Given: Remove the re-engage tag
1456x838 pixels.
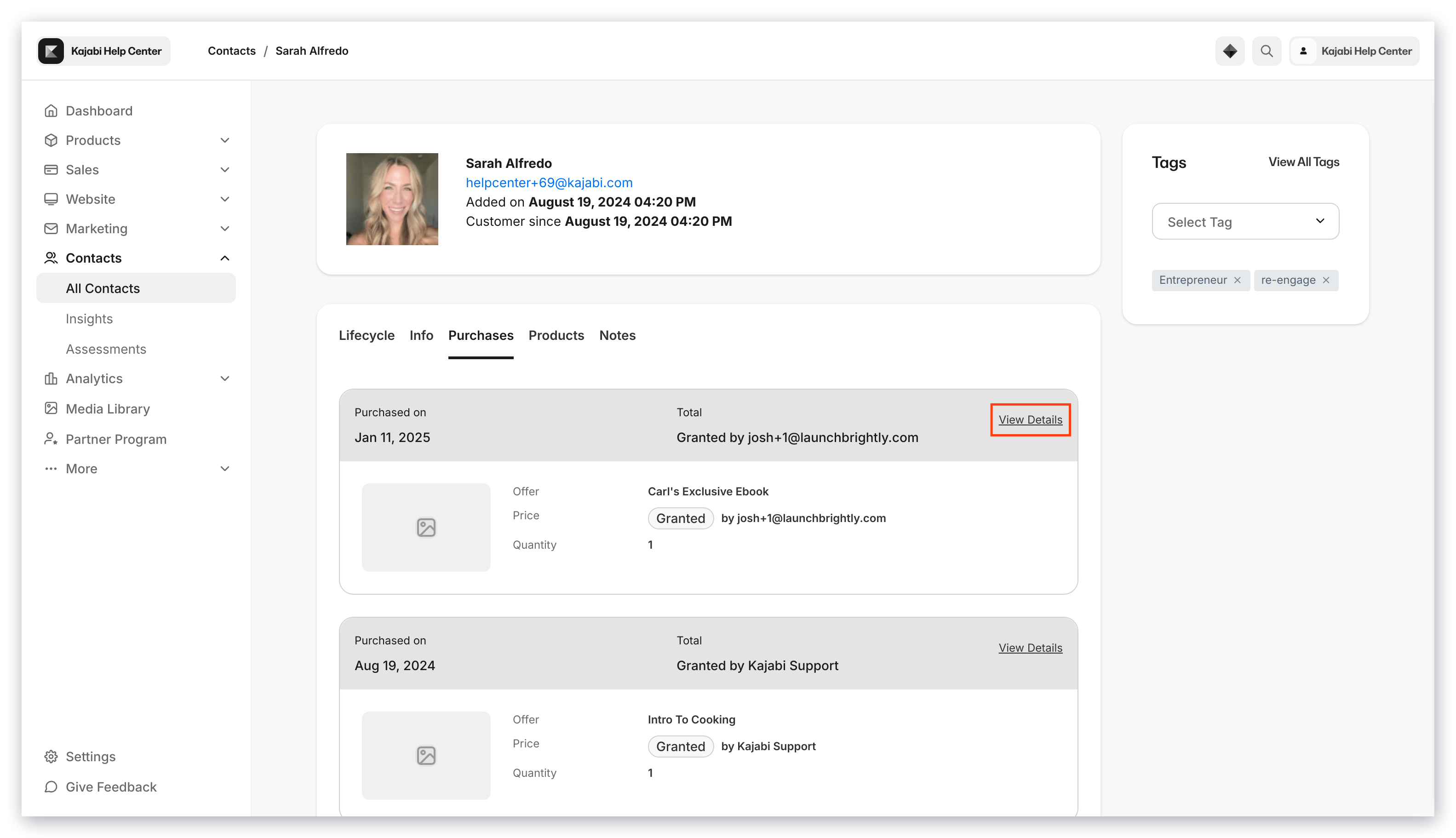Looking at the screenshot, I should [1325, 280].
